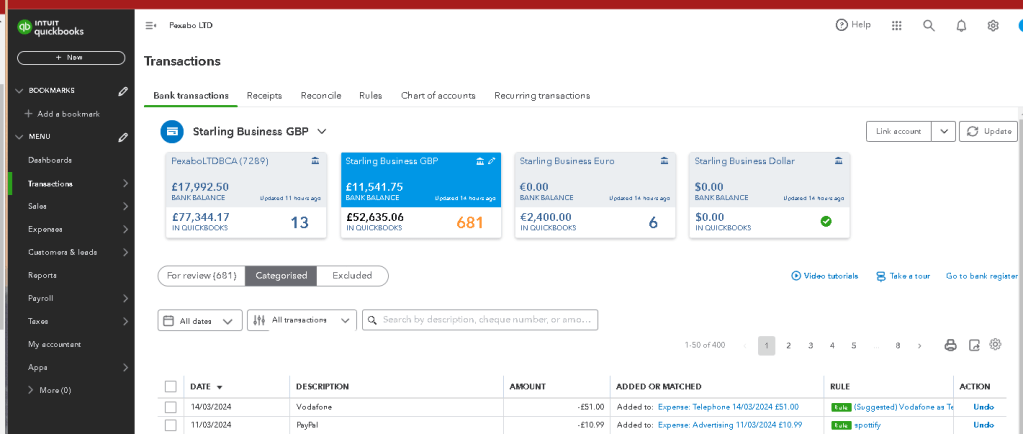Click the bank icon on the Starling Business Euro card
The image size is (1023, 434).
coord(664,161)
